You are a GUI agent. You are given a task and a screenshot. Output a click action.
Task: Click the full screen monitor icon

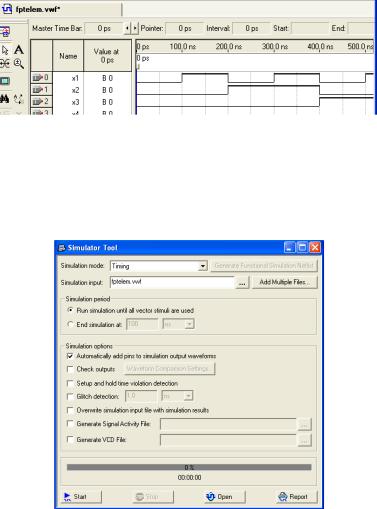tap(5, 81)
